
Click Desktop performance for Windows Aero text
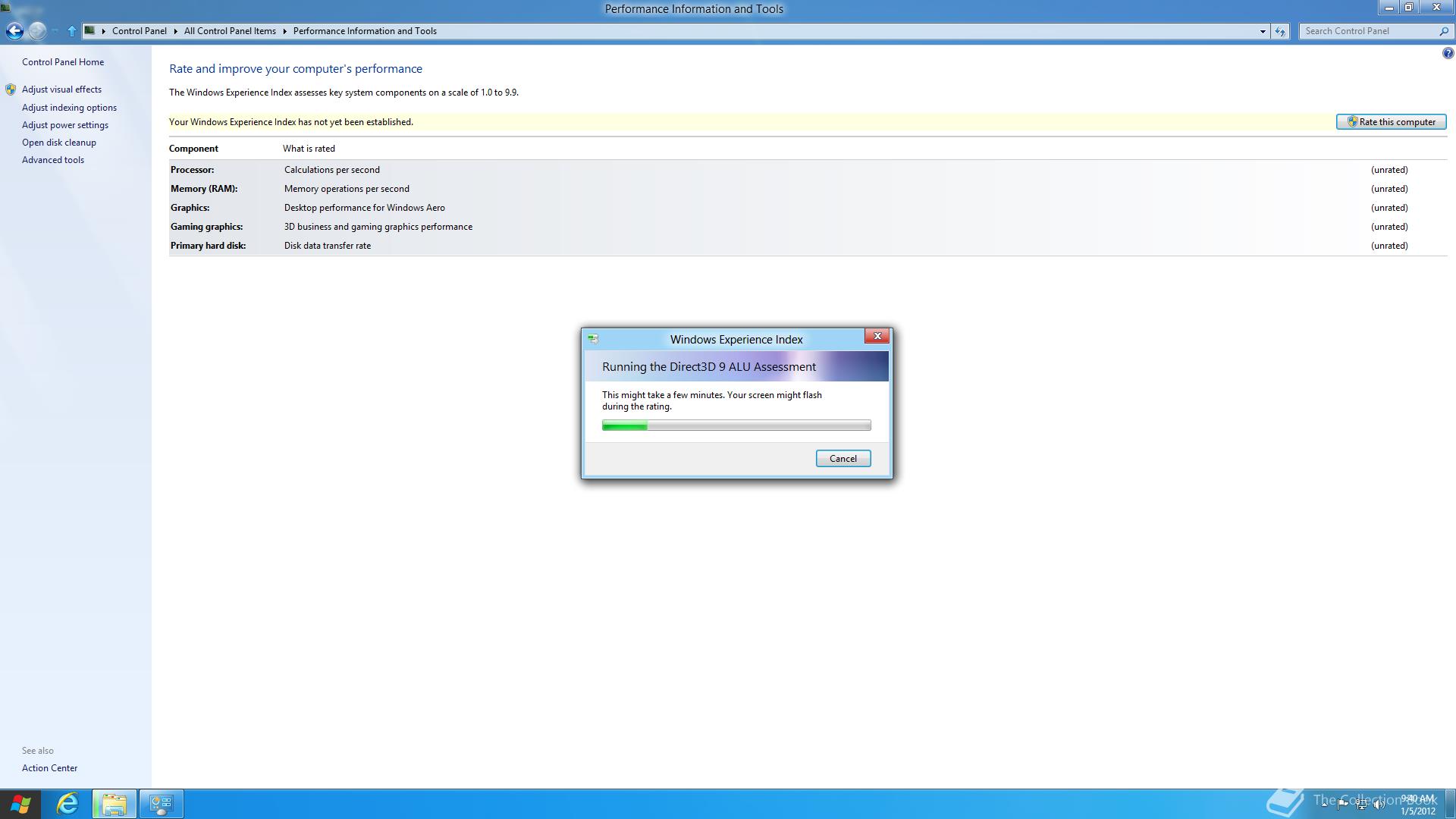click(365, 208)
